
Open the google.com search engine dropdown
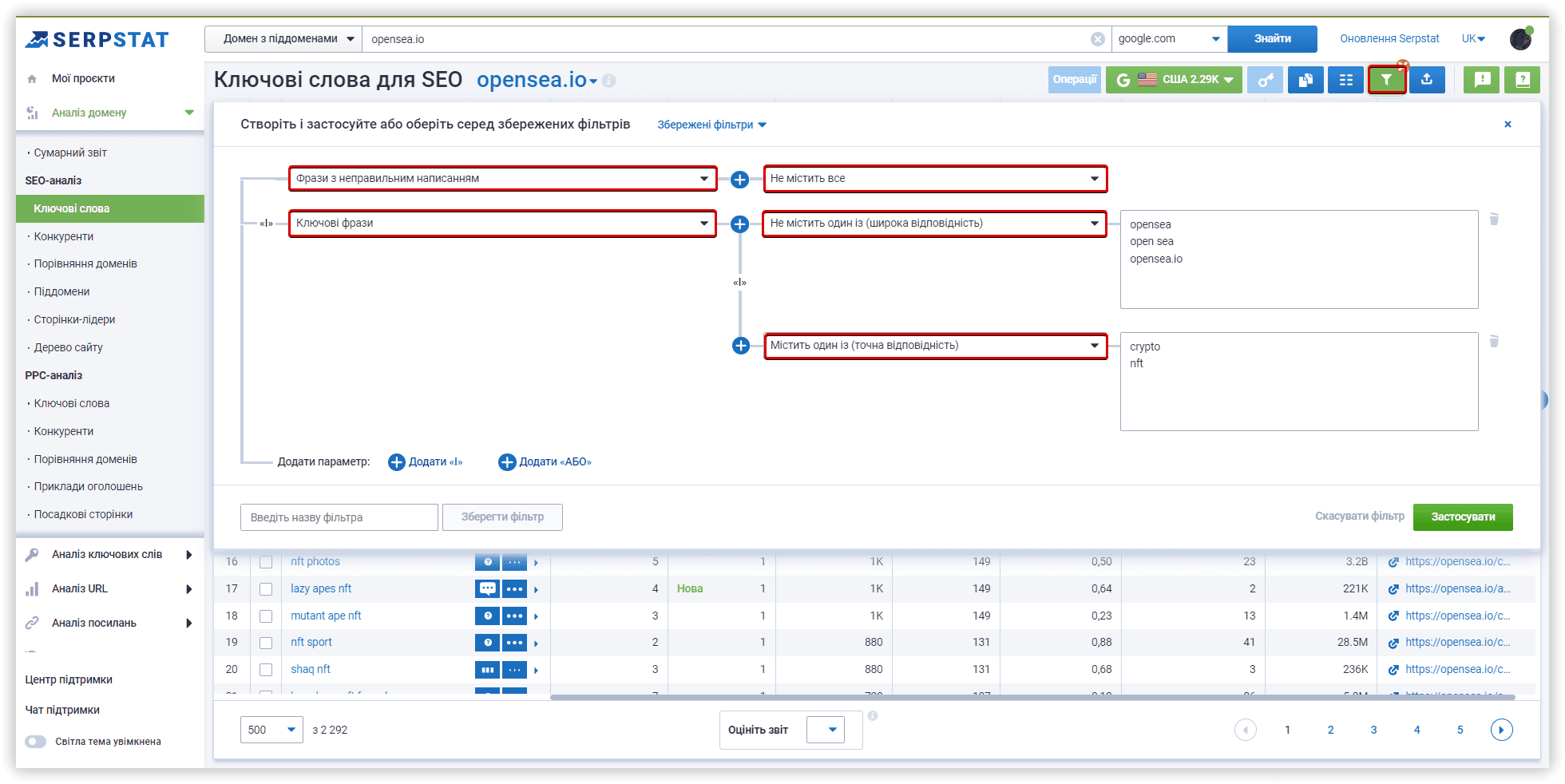tap(1169, 39)
